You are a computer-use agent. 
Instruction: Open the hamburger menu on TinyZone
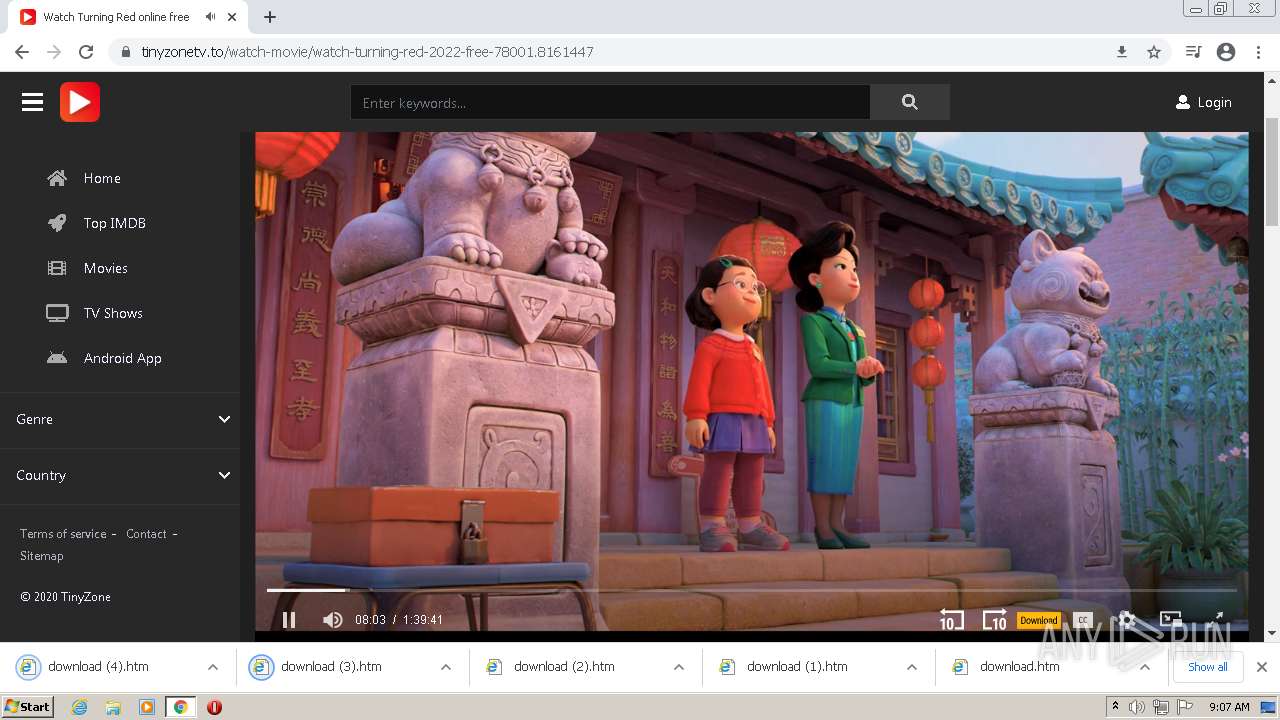(x=32, y=102)
